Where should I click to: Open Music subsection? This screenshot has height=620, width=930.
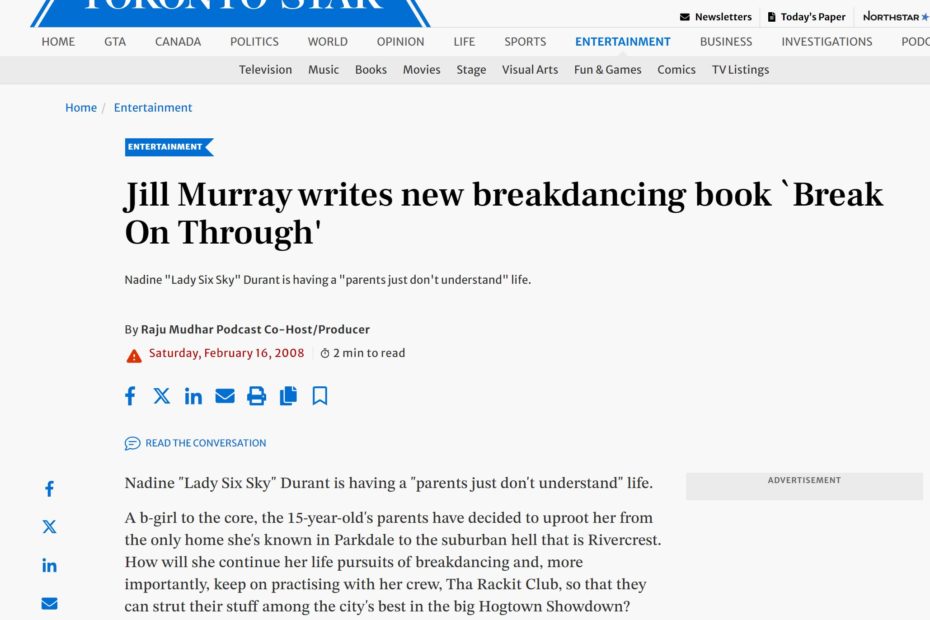tap(323, 70)
